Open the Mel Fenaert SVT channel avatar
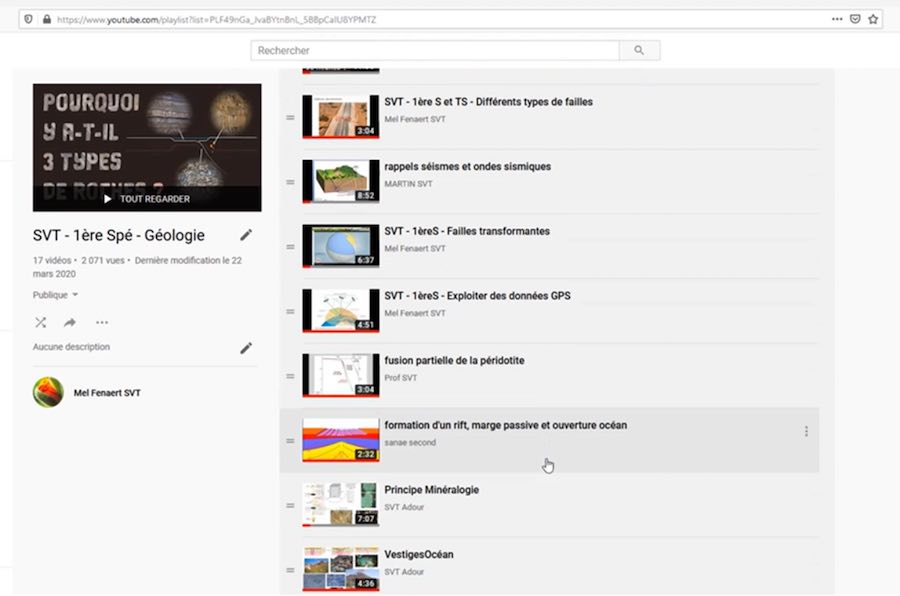 48,392
